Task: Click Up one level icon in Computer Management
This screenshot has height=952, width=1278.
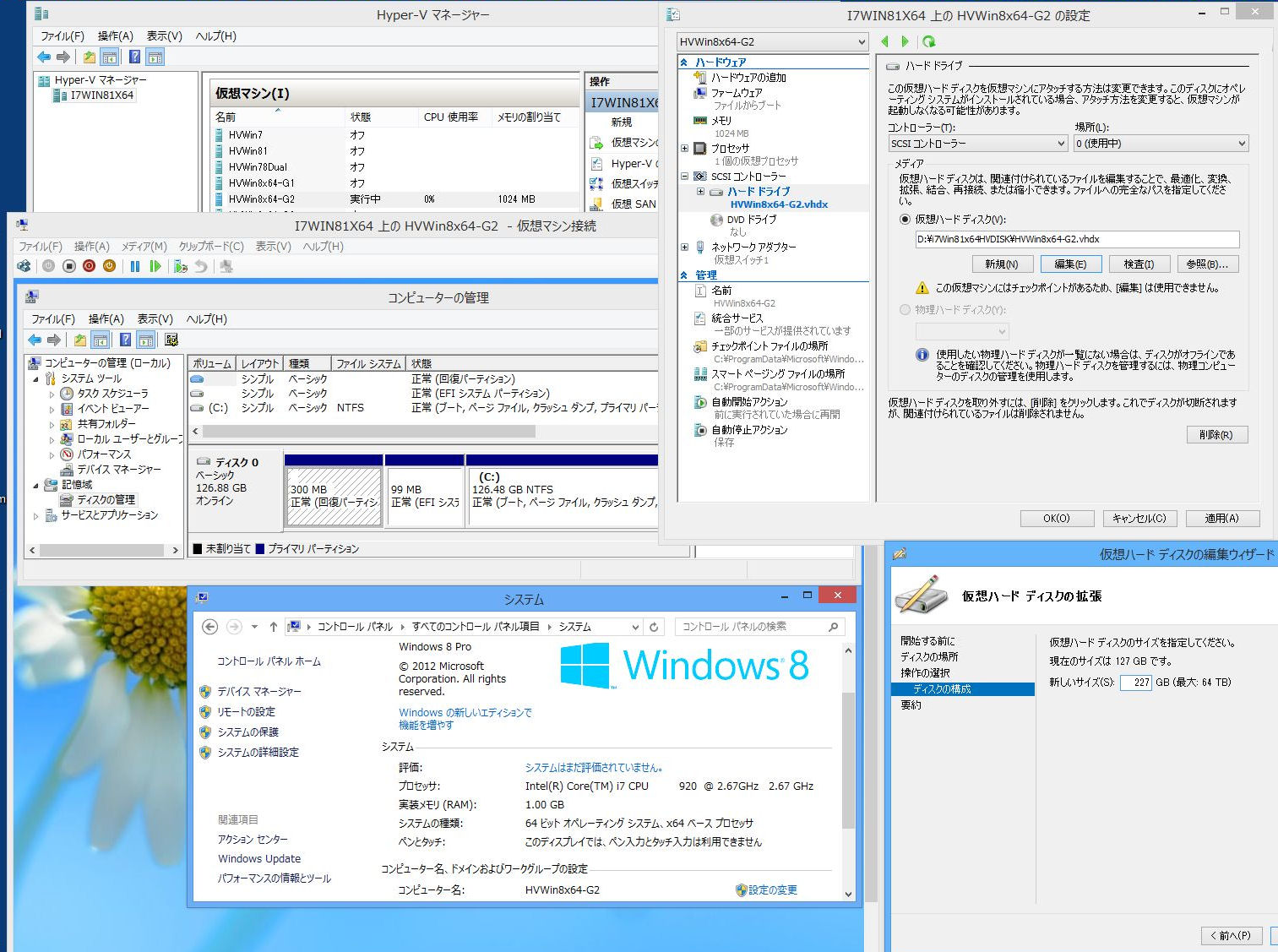Action: pos(79,340)
